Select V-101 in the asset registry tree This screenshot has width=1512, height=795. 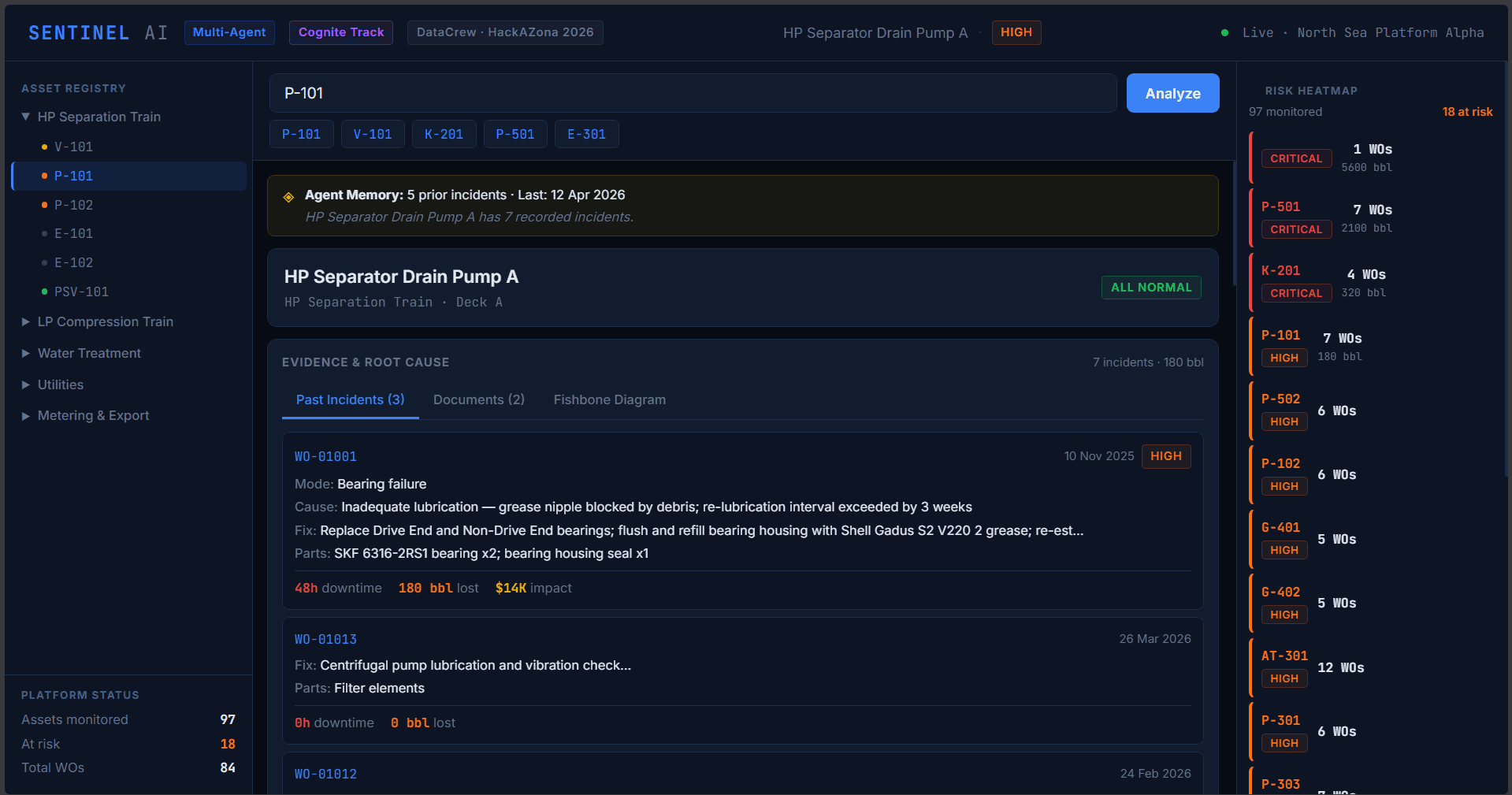coord(129,147)
